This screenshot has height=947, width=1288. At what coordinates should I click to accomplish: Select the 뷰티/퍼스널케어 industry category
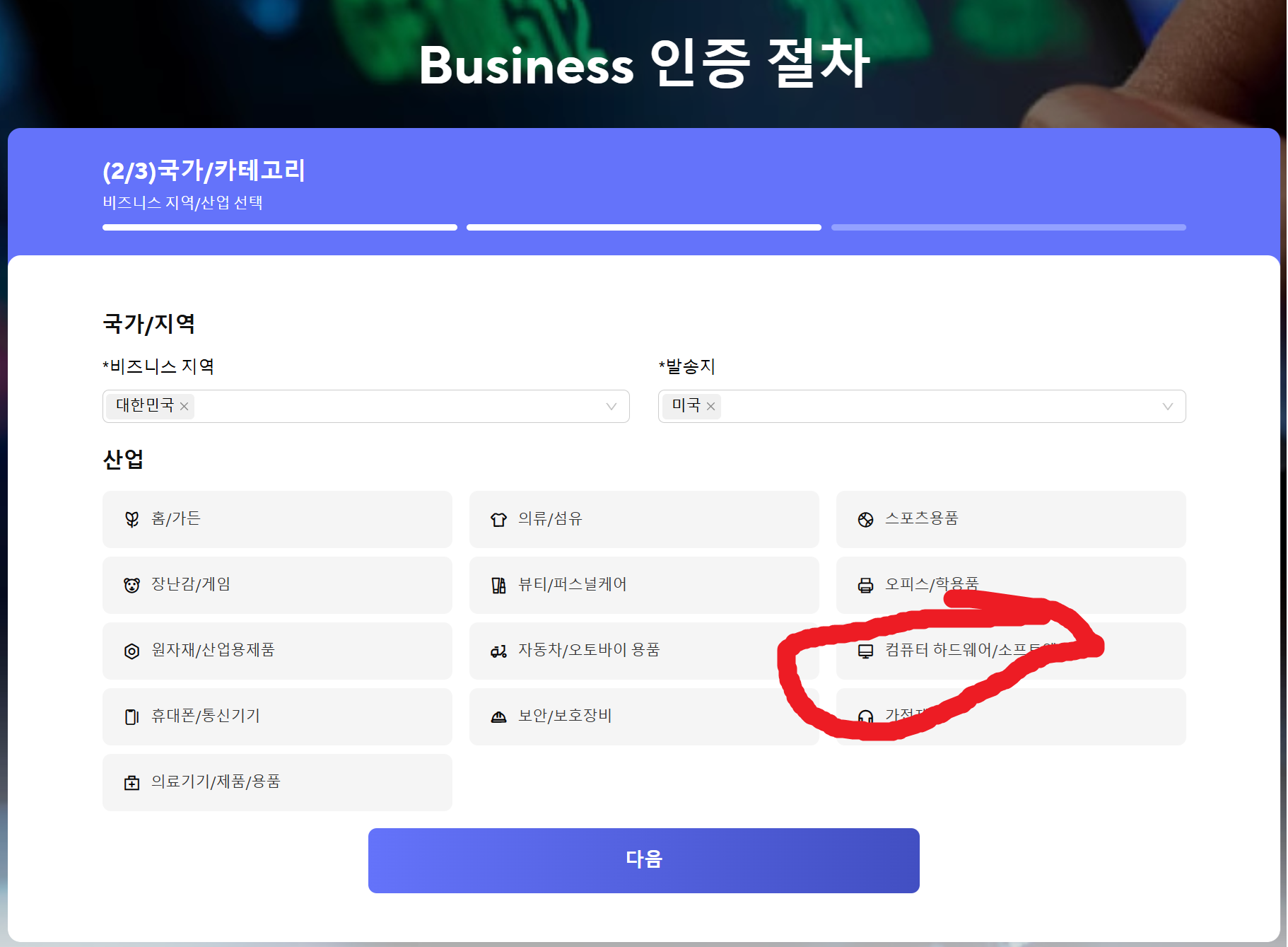point(644,585)
